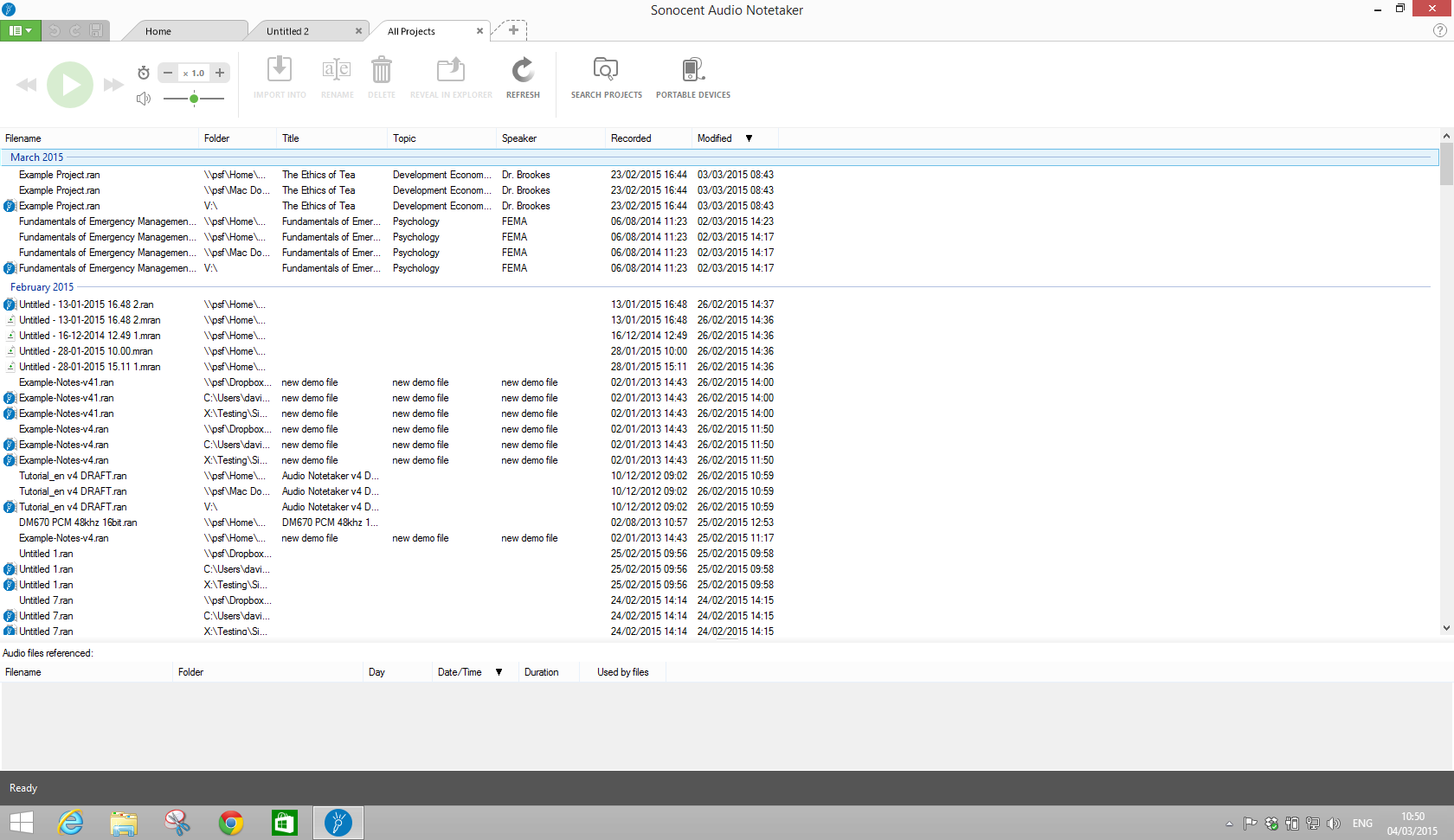This screenshot has height=840, width=1454.
Task: Close the All Projects tab
Action: [x=479, y=31]
